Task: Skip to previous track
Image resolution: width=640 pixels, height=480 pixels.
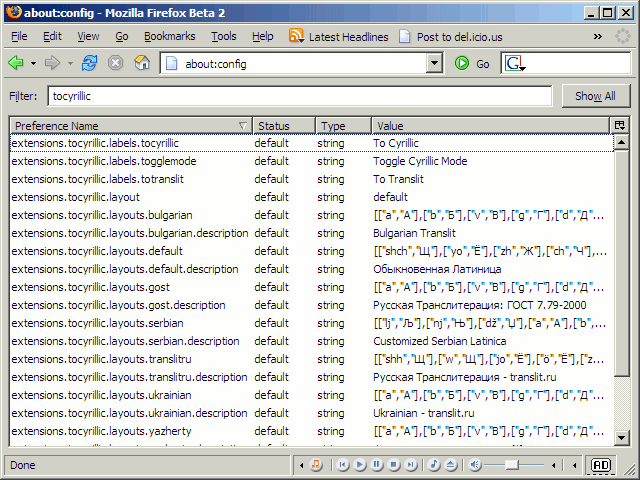Action: click(343, 464)
